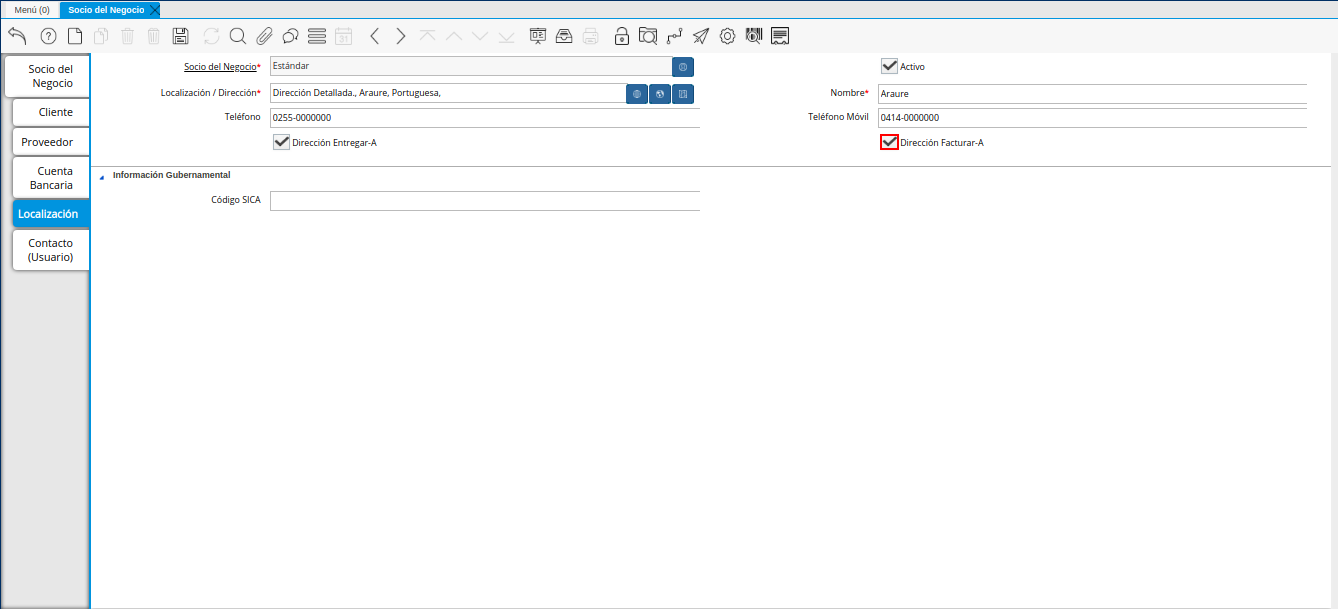Click the lock record icon
Image resolution: width=1338 pixels, height=609 pixels.
[622, 36]
